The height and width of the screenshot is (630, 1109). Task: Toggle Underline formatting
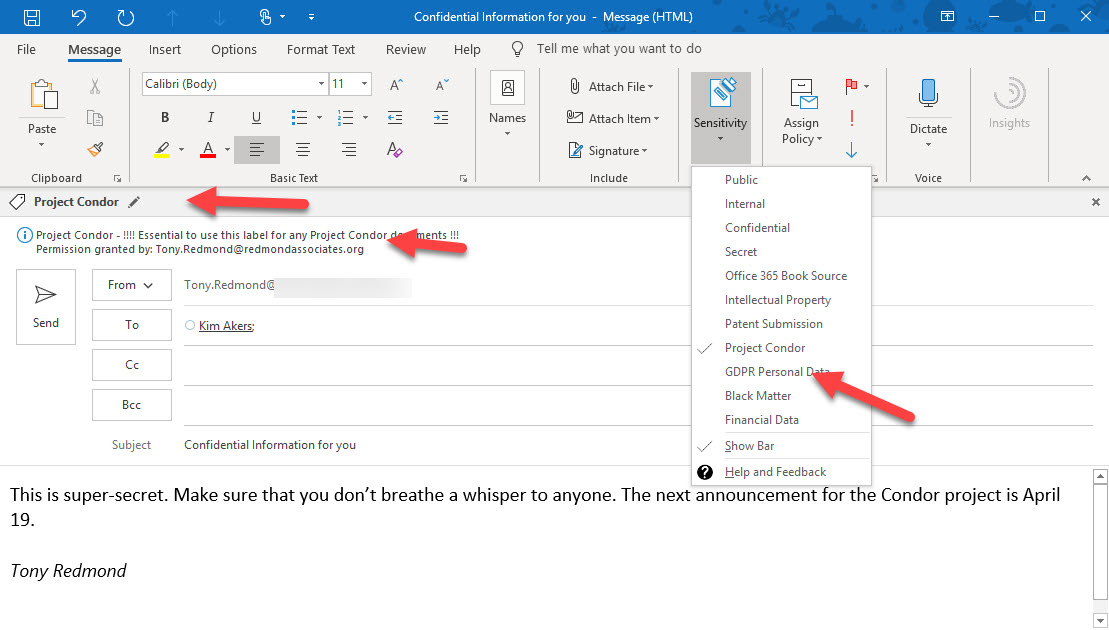(256, 118)
